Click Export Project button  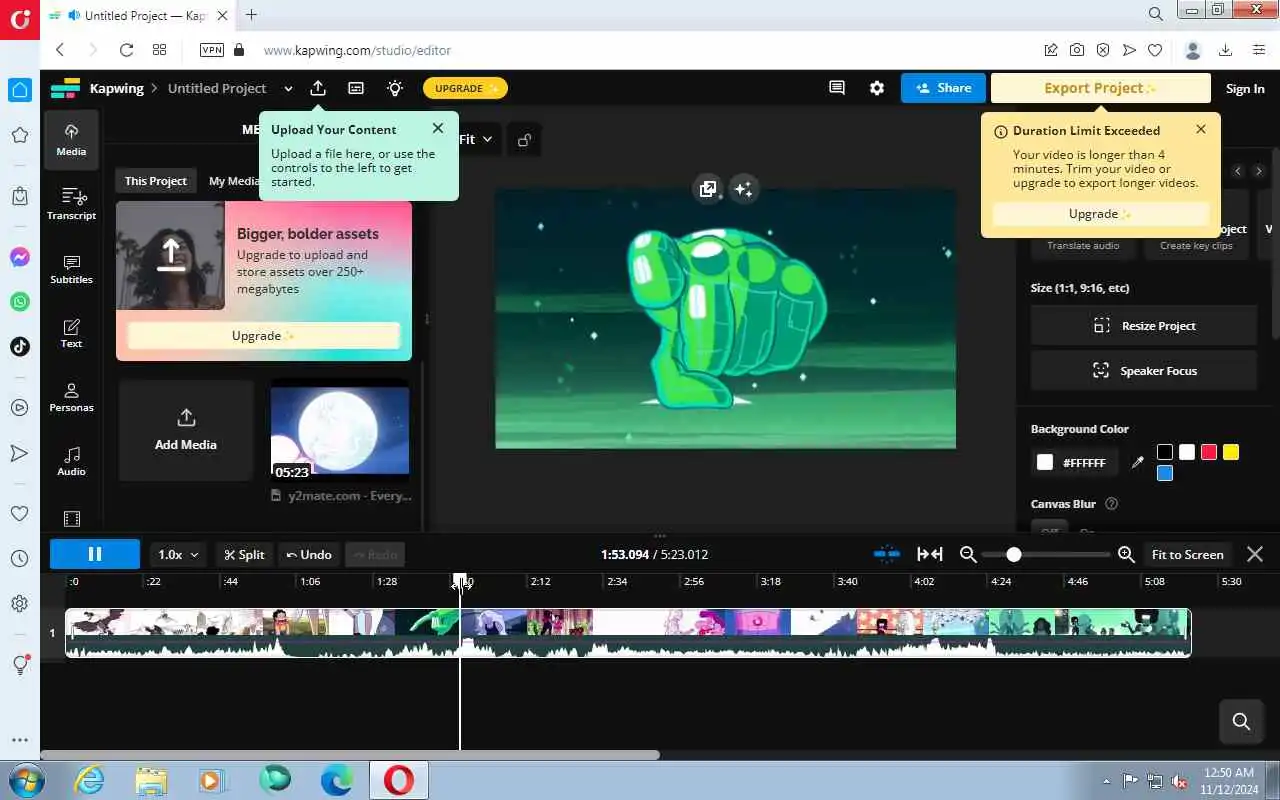click(x=1100, y=88)
